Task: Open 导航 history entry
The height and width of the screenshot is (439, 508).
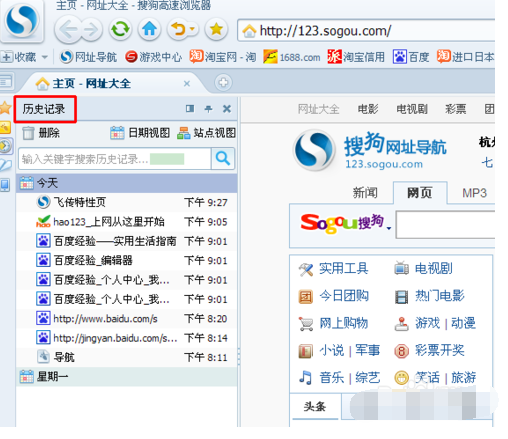Action: (127, 357)
